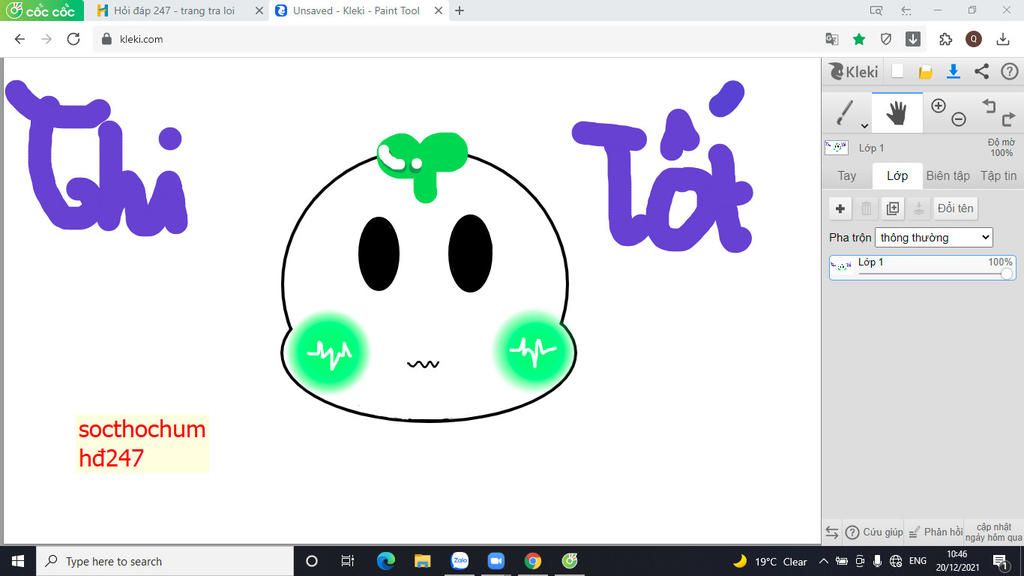Select the Unsaved - Kleki browser tab

[x=355, y=10]
